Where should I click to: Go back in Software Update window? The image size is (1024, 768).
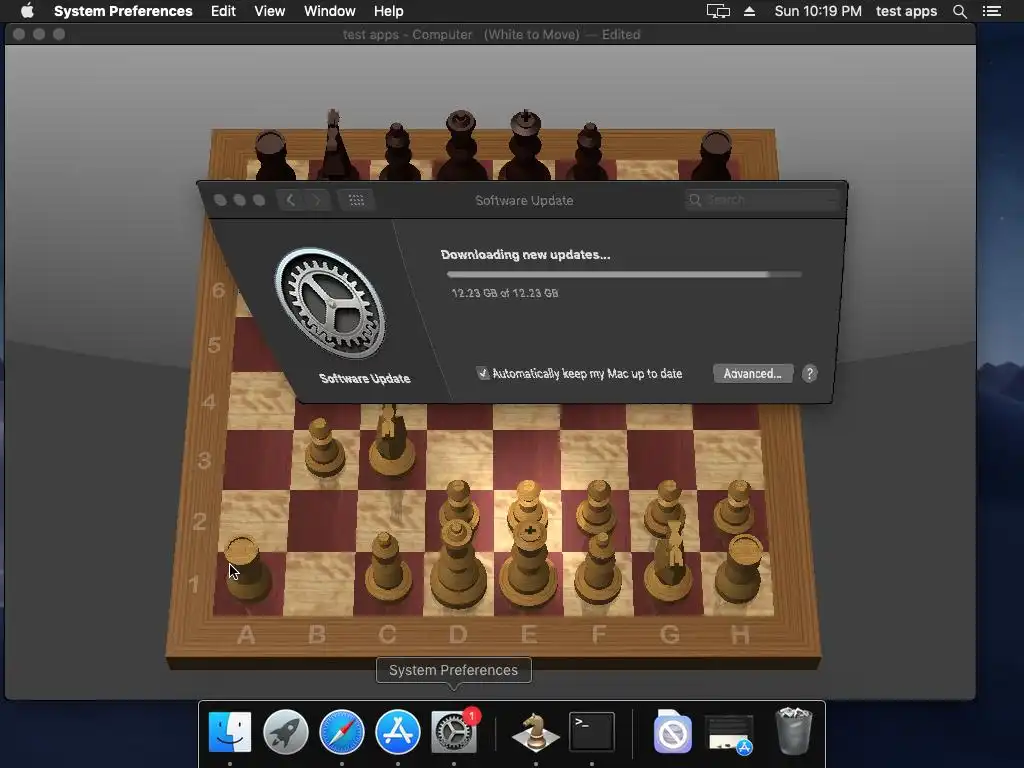(x=291, y=200)
